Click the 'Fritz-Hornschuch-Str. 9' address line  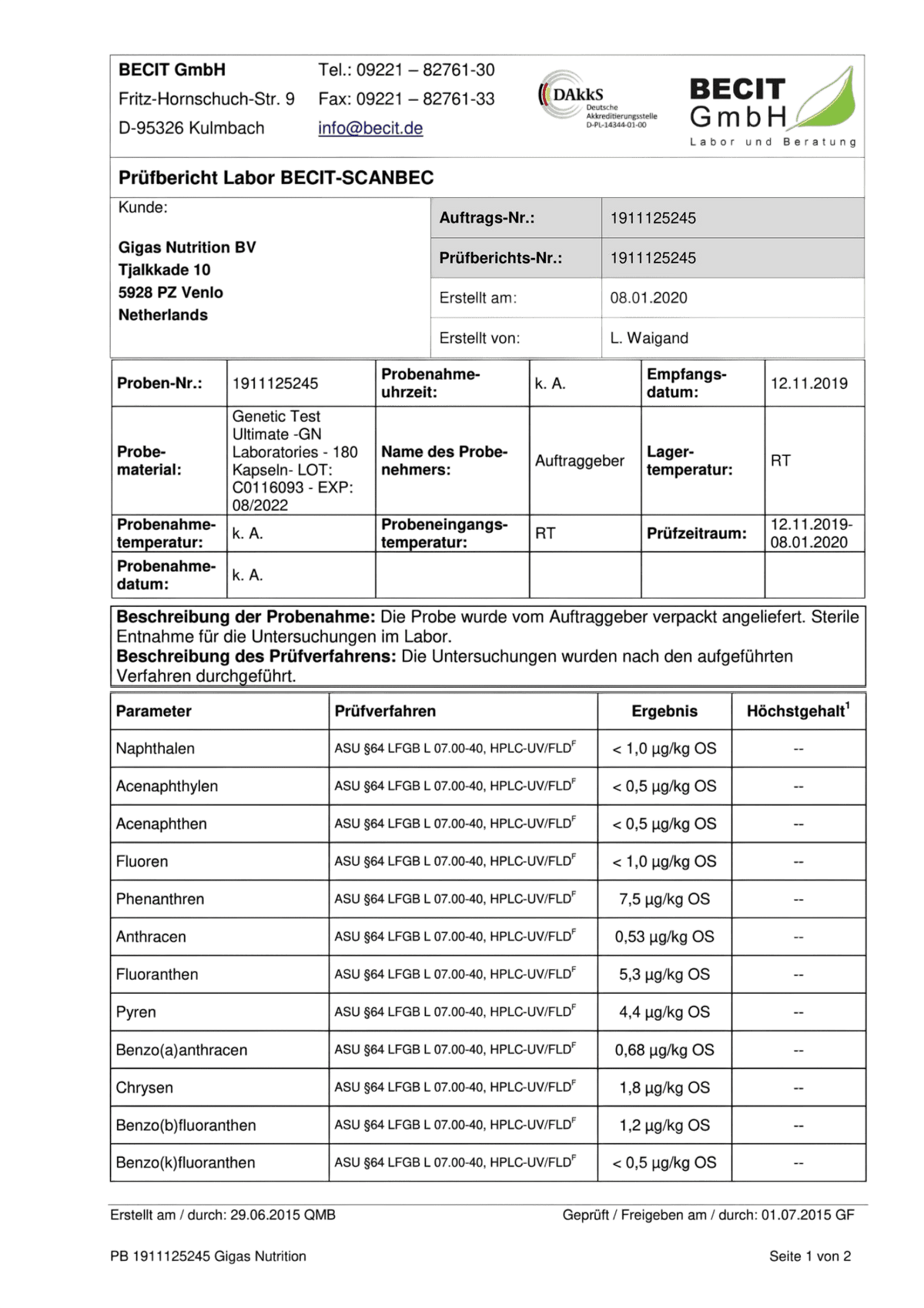tap(206, 99)
